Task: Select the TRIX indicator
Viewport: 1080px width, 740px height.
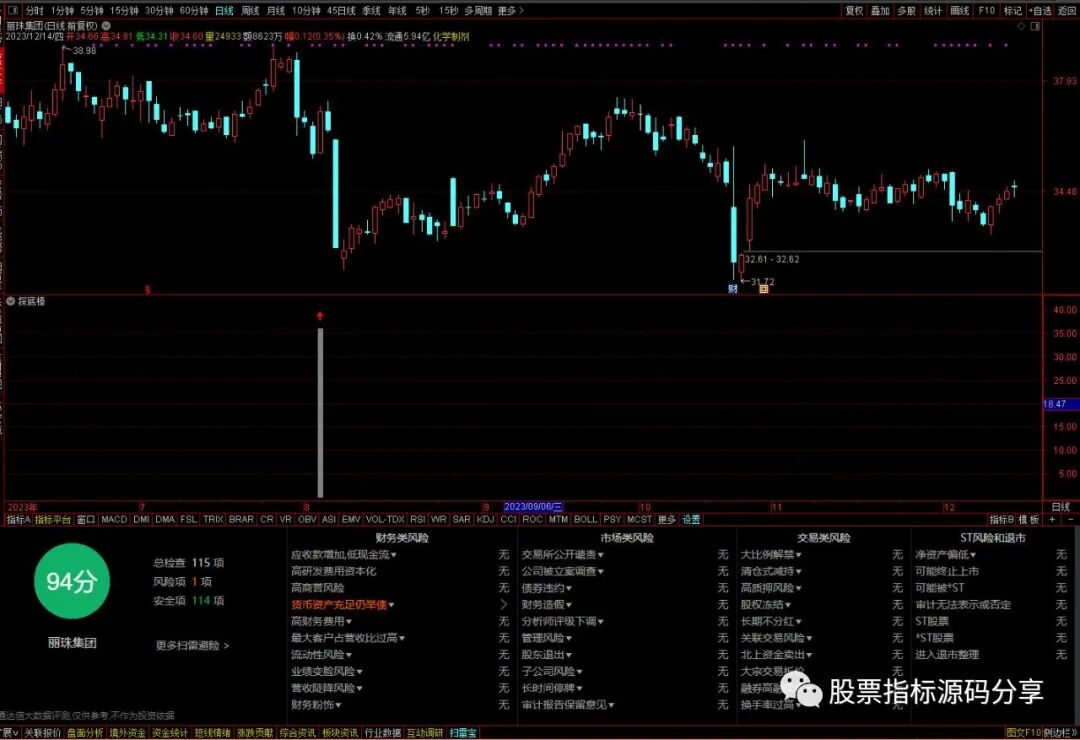Action: [213, 520]
